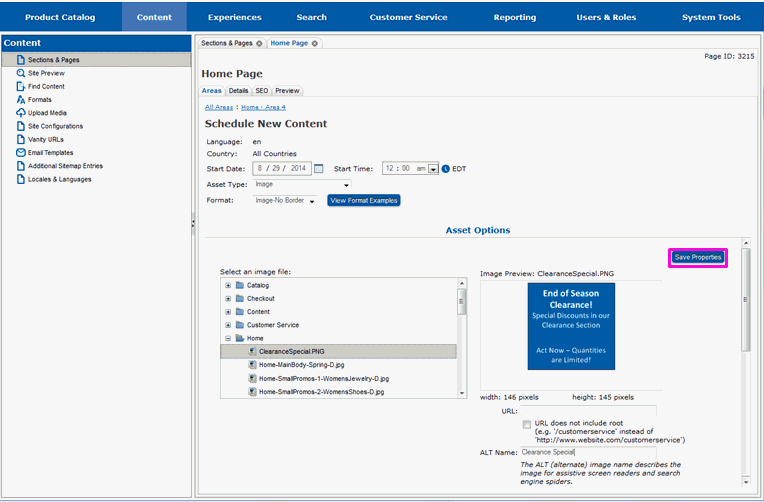Image resolution: width=764 pixels, height=502 pixels.
Task: Close the Home Page tab
Action: click(315, 43)
